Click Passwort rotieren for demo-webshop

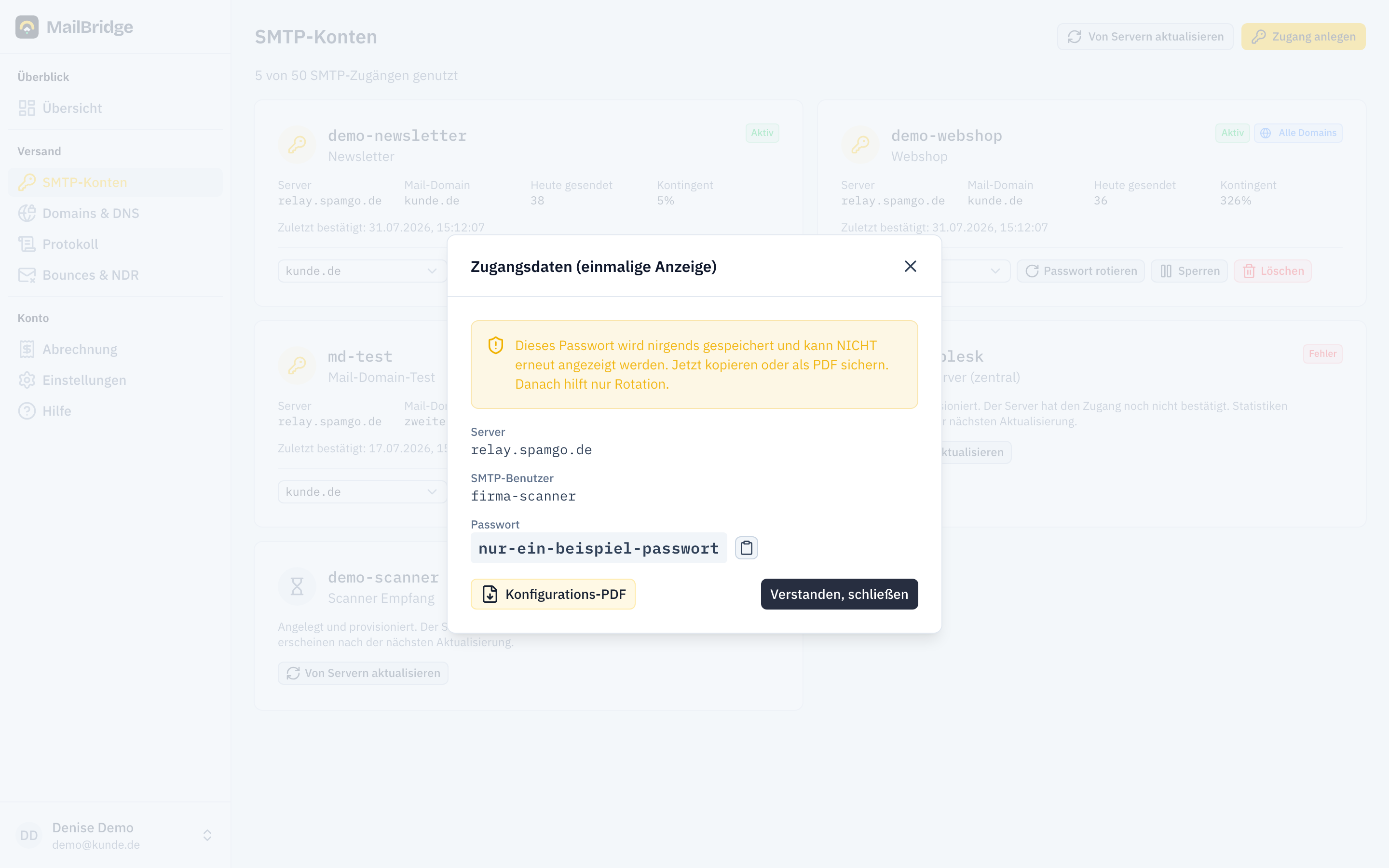(x=1080, y=271)
